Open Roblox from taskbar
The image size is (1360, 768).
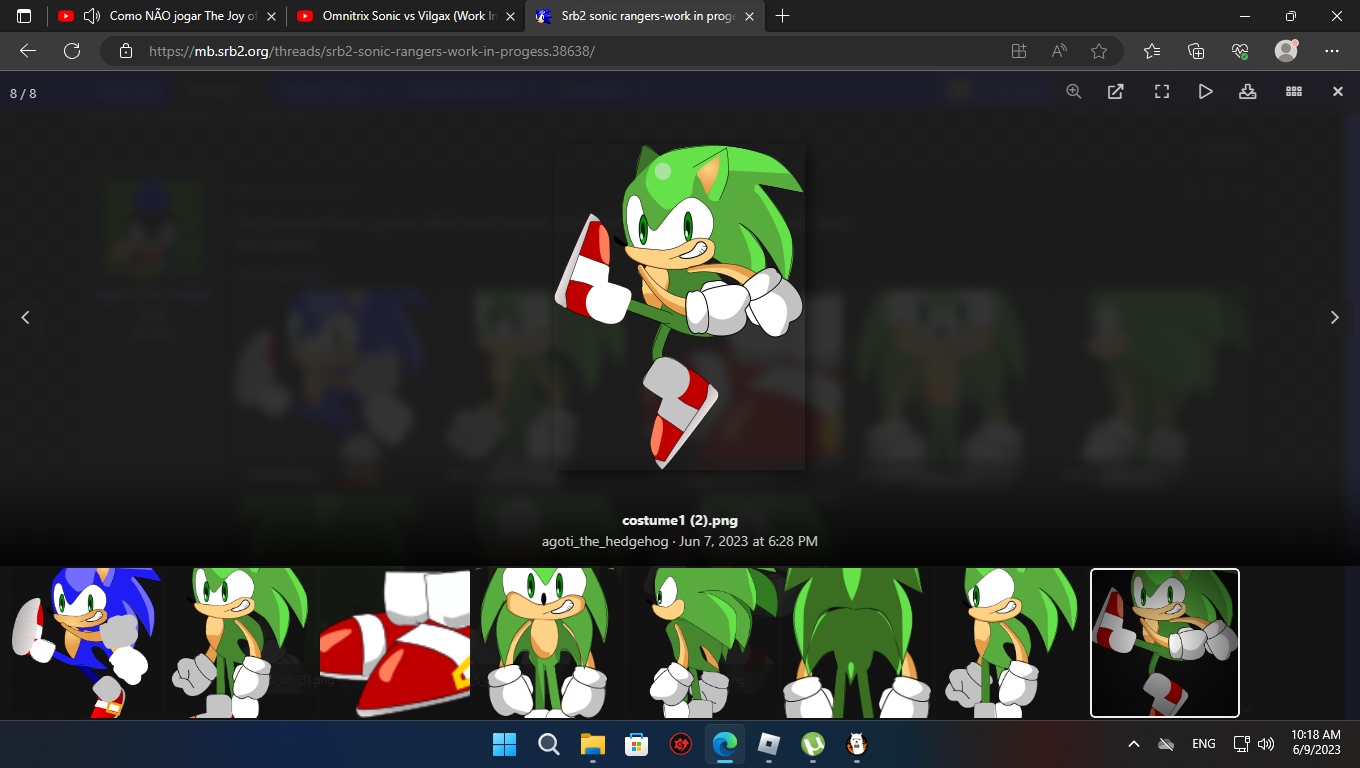click(769, 744)
